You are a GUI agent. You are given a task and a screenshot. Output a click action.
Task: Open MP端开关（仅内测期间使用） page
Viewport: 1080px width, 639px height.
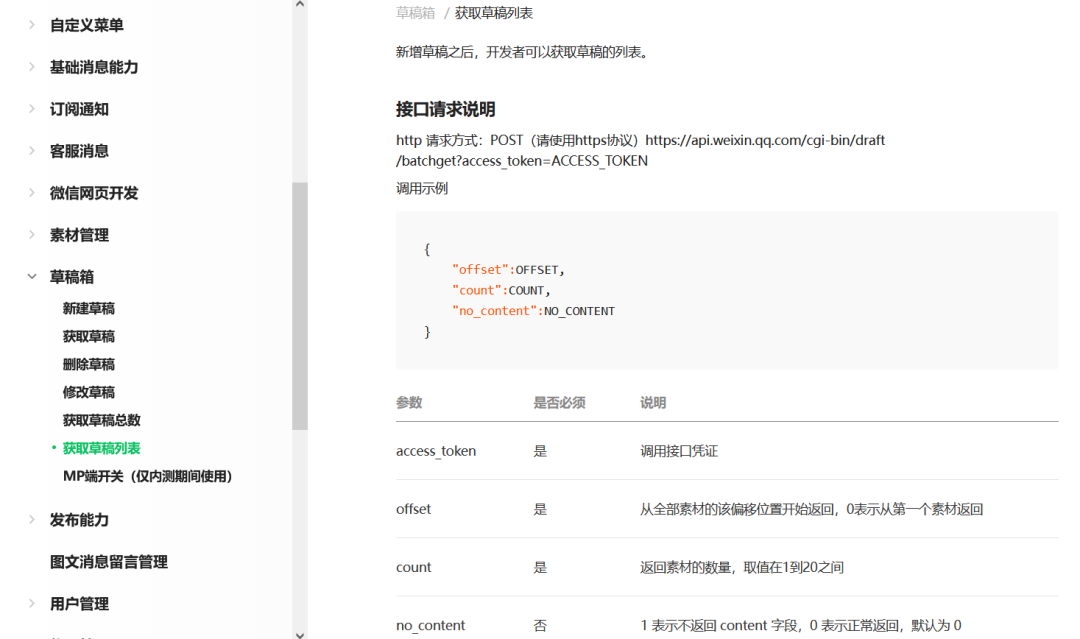coord(147,476)
